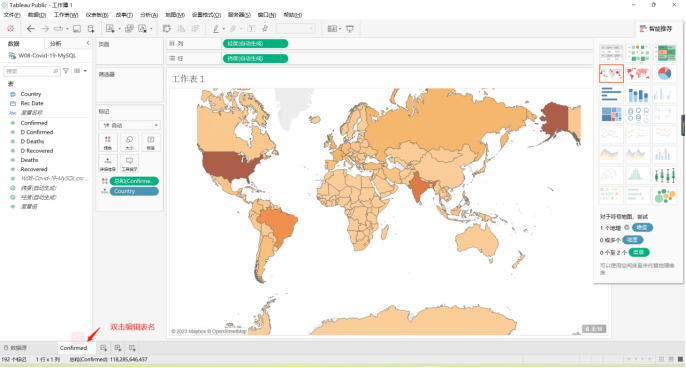Open the dropdown arrow next to new worksheet icon
The width and height of the screenshot is (686, 368).
(119, 29)
